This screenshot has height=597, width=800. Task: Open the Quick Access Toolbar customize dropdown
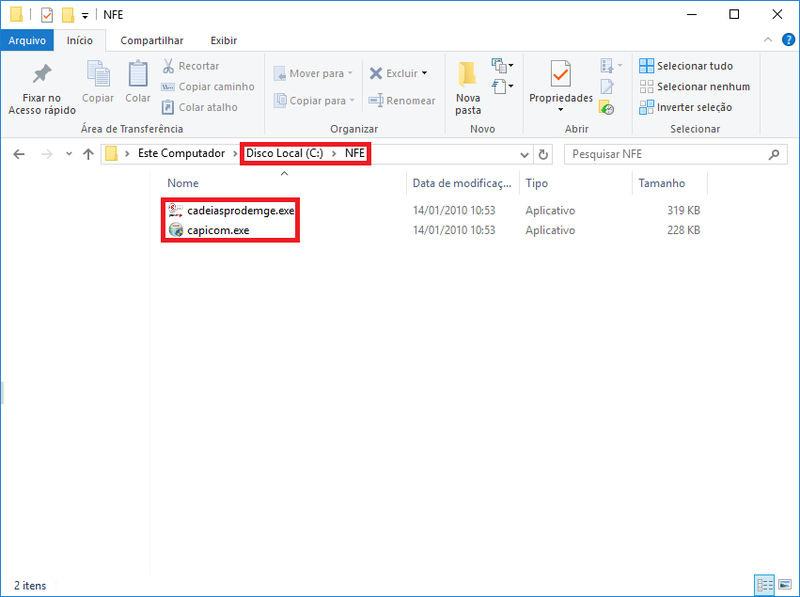coord(85,15)
